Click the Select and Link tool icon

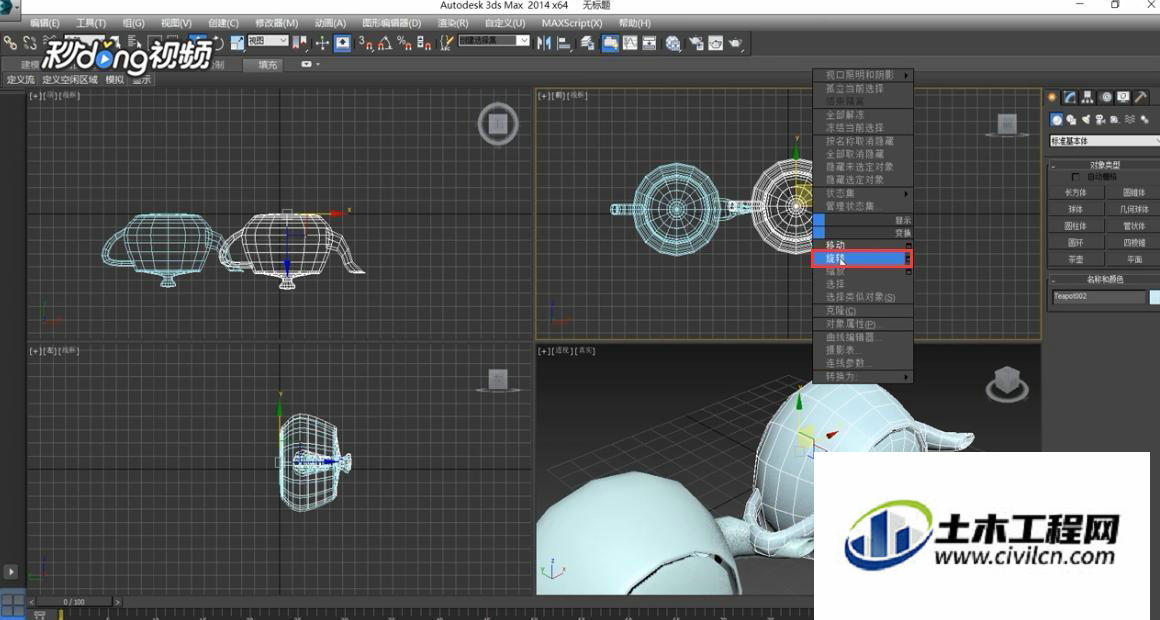click(10, 43)
